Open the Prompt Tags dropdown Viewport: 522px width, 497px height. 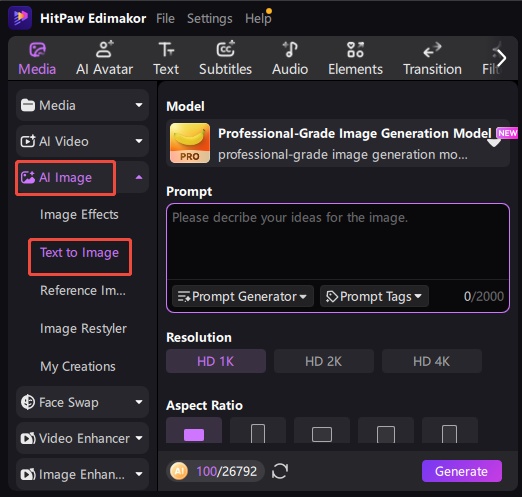(374, 296)
